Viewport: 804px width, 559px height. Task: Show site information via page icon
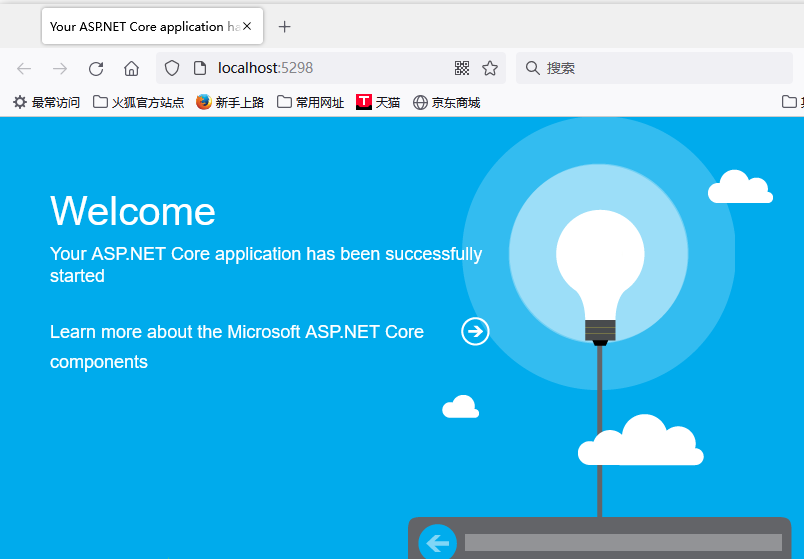[199, 68]
